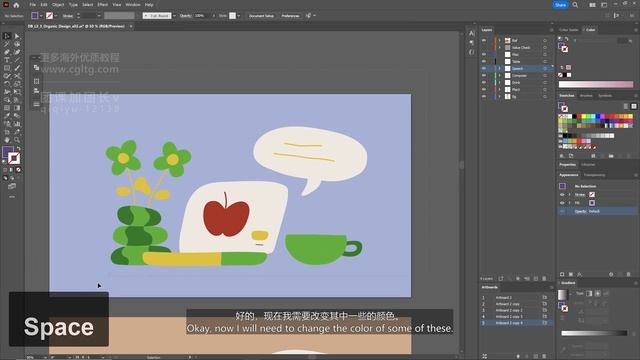Select the Selection tool (black arrow)
640x360 pixels.
tap(7, 36)
